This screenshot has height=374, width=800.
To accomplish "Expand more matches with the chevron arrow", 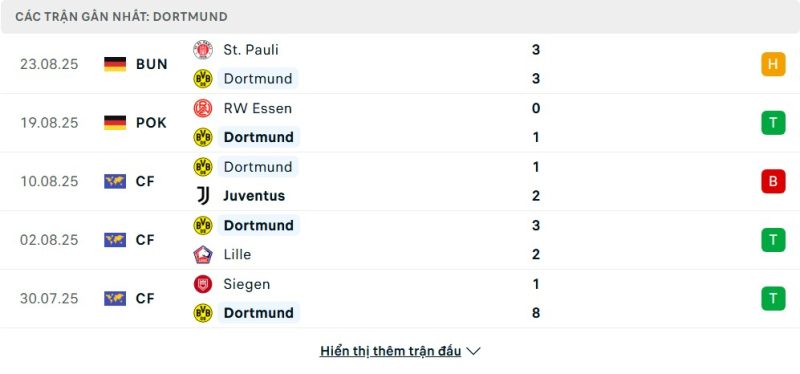I will (473, 352).
